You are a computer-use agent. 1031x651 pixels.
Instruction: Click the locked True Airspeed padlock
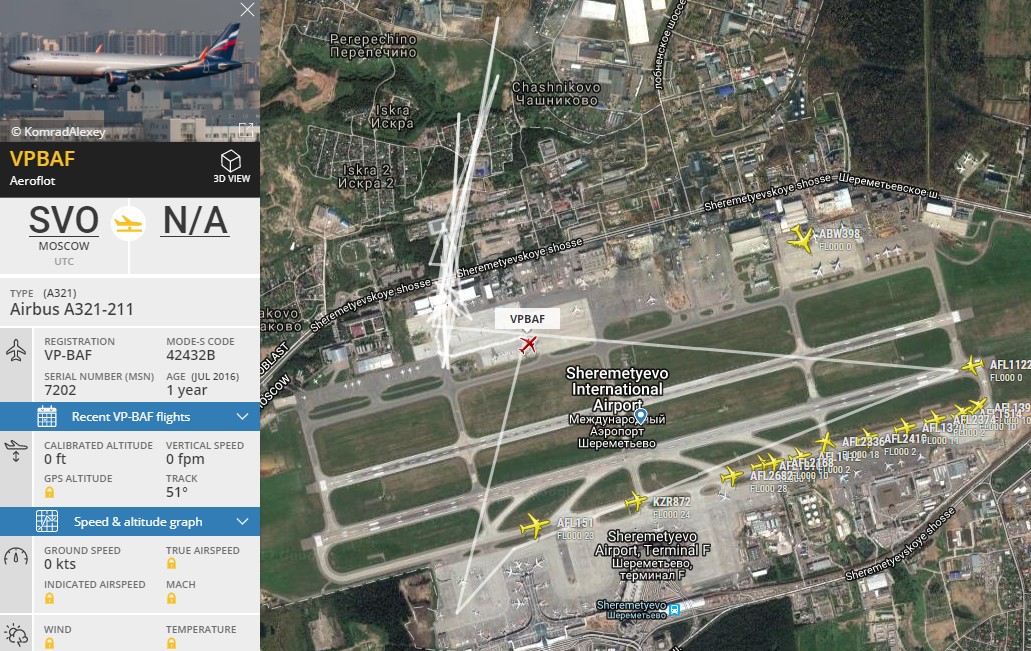(171, 564)
